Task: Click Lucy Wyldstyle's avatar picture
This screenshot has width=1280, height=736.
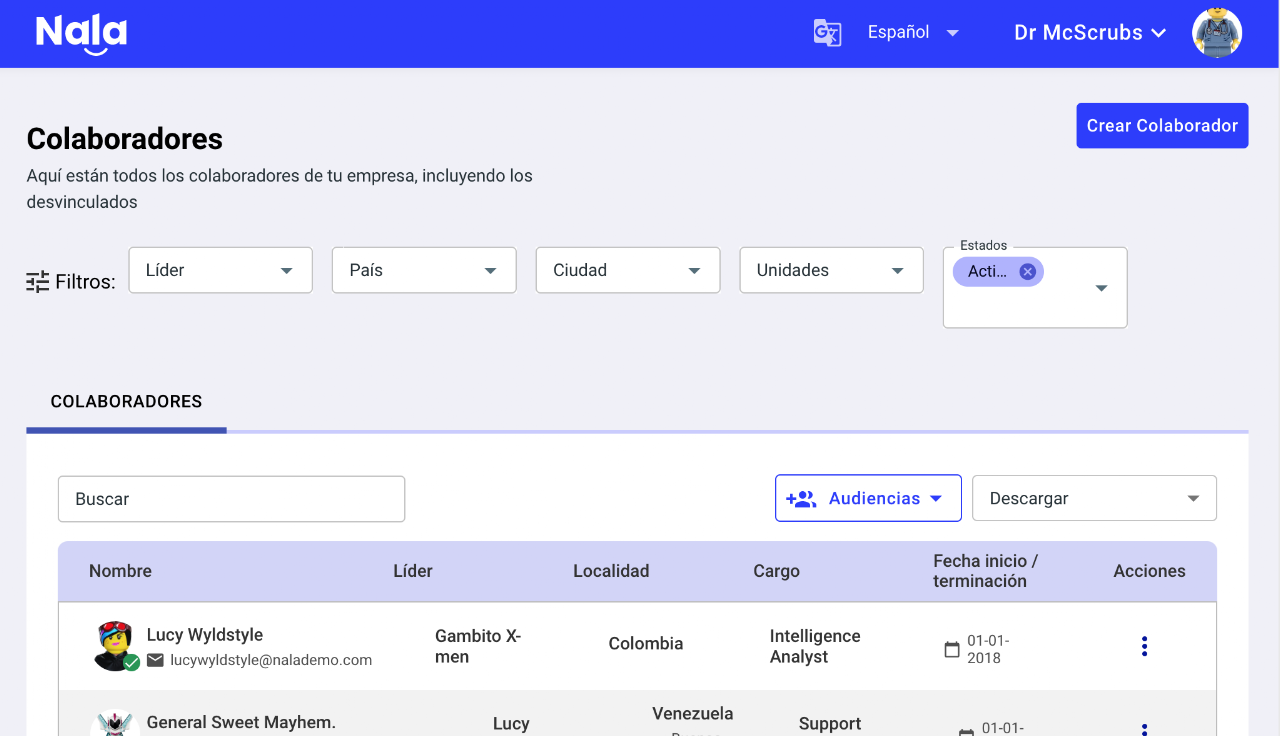Action: click(x=114, y=645)
